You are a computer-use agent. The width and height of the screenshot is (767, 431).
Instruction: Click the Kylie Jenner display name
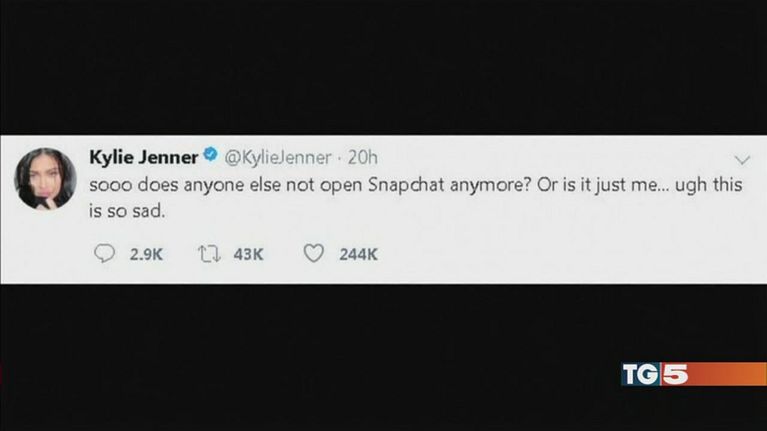tap(145, 157)
